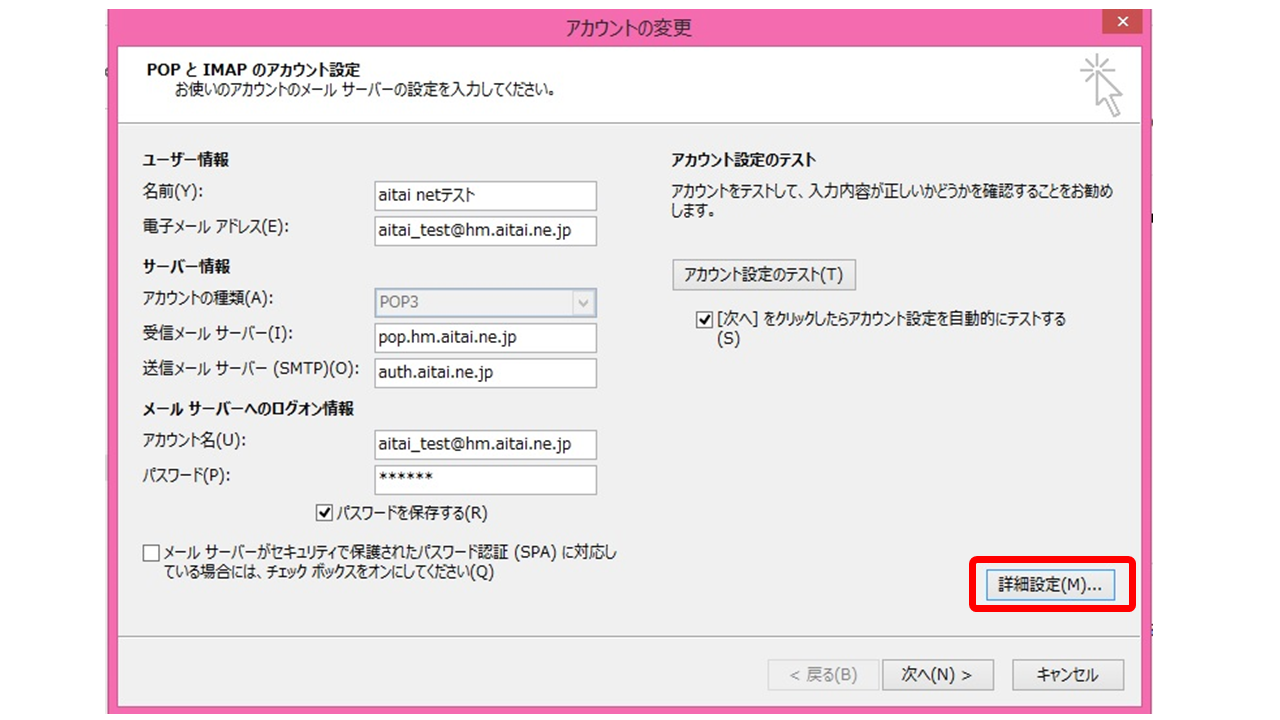Click the 名前 field containing aitai netテスト
The width and height of the screenshot is (1280, 720).
click(x=485, y=195)
